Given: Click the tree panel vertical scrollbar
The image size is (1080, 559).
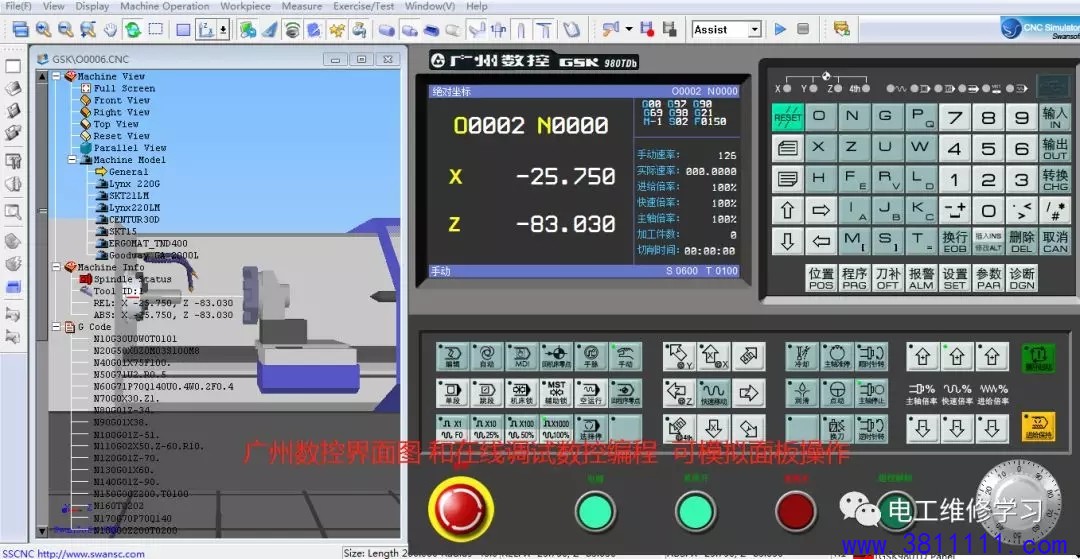Looking at the screenshot, I should pos(41,303).
